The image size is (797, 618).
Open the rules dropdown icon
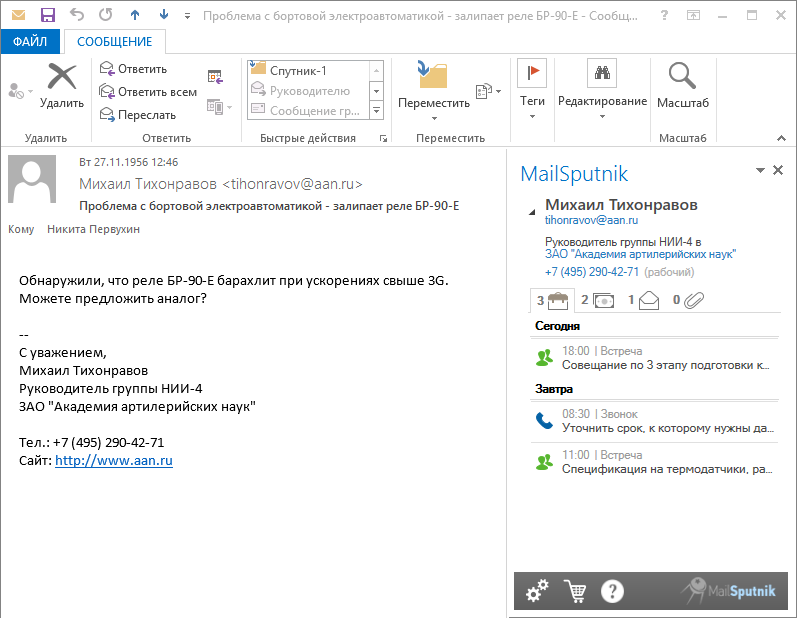click(488, 91)
